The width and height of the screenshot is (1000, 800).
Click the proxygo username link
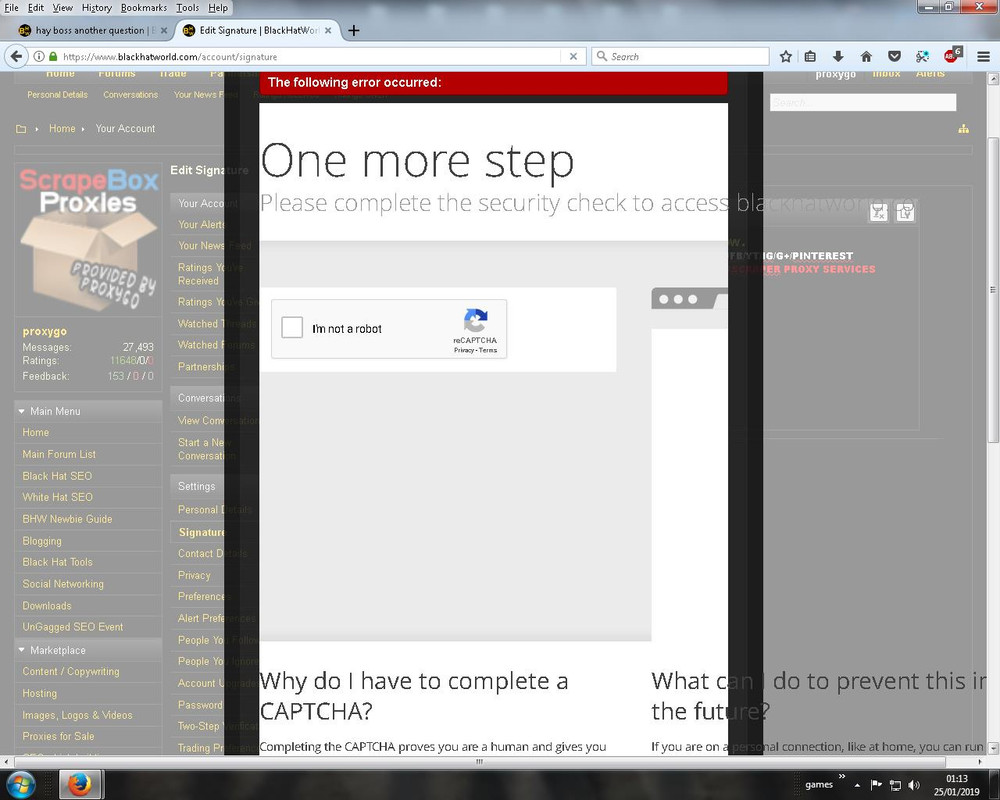(x=44, y=331)
